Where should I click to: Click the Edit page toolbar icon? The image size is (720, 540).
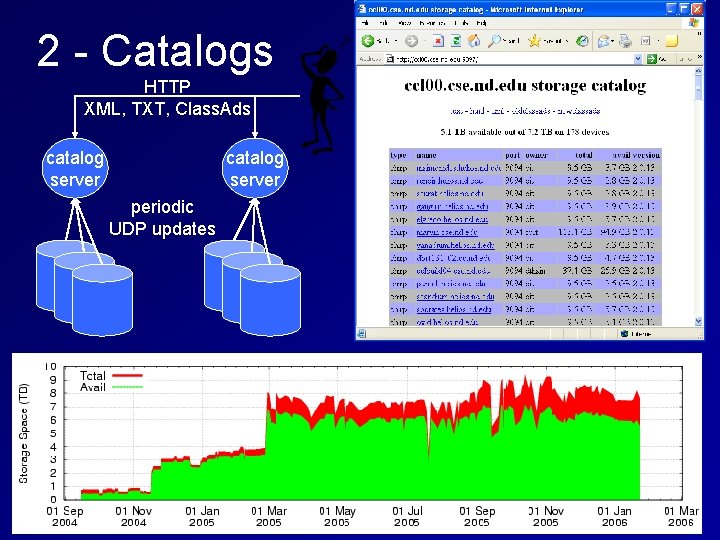pos(646,41)
